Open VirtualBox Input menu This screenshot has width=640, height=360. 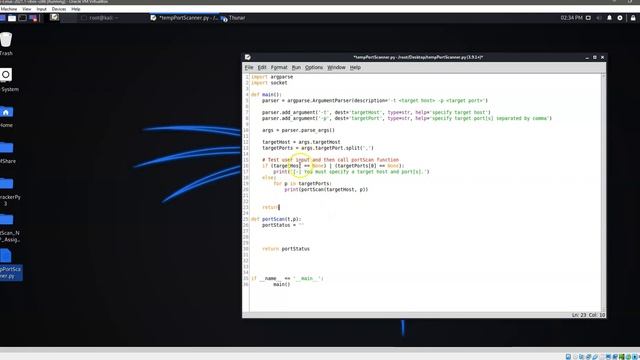tap(42, 9)
